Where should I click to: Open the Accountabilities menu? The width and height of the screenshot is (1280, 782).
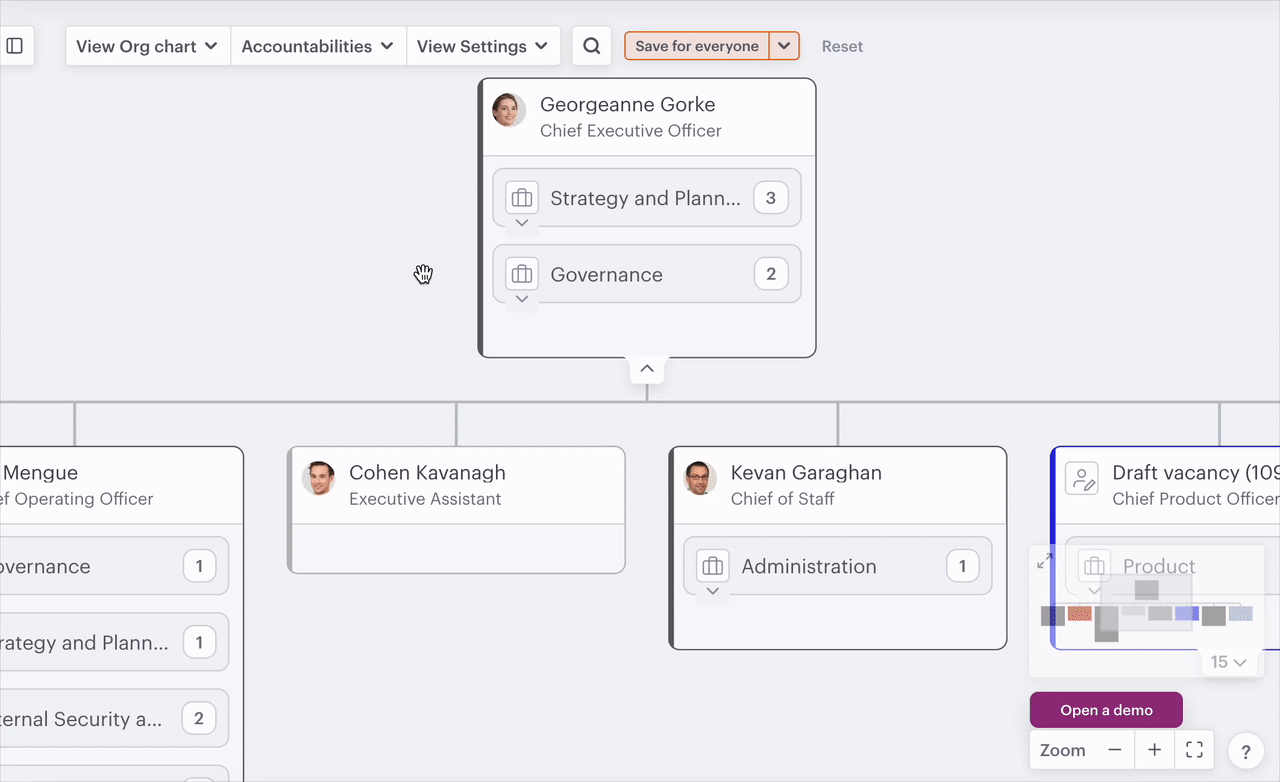tap(317, 46)
